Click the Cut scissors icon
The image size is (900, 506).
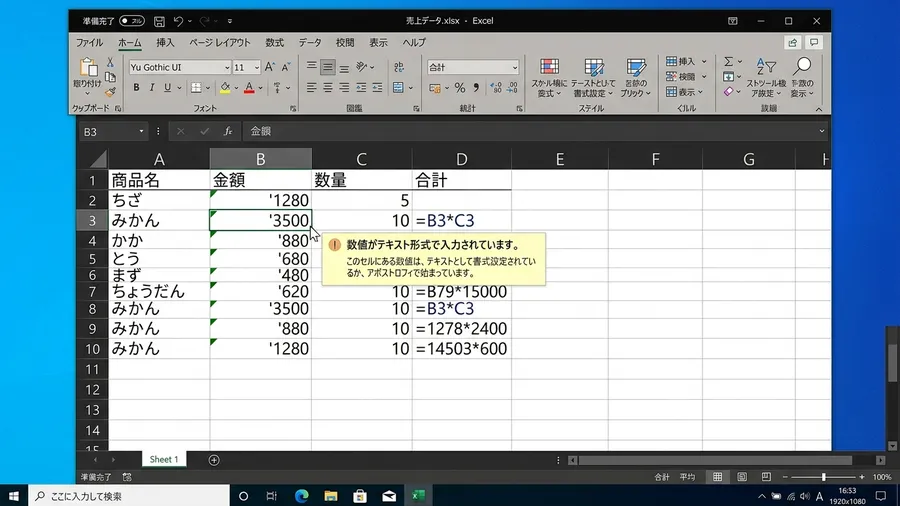coord(110,62)
